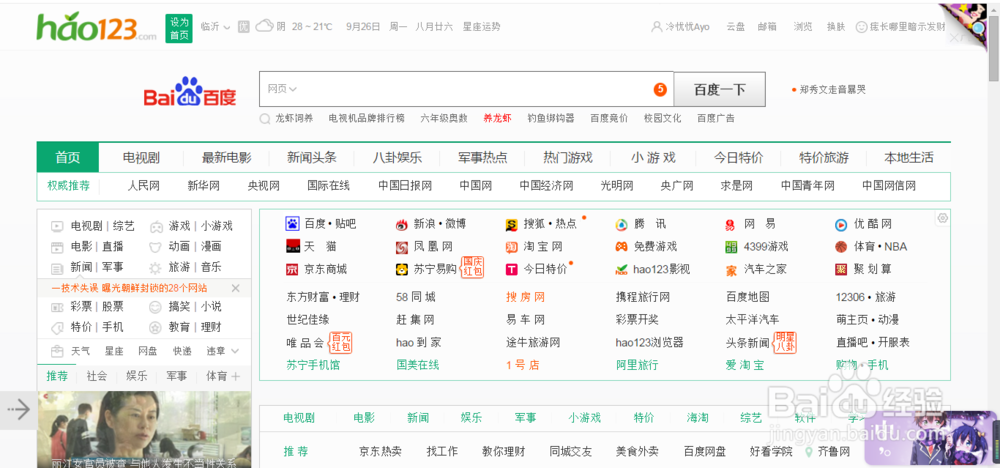Click the 汽车之家 icon
The width and height of the screenshot is (1000, 468).
731,270
